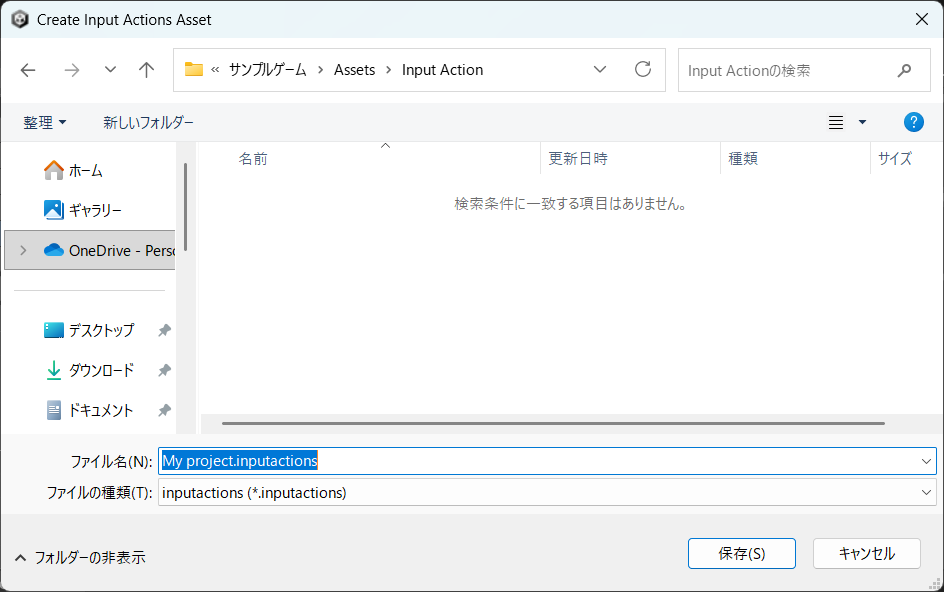Open the file type combo box
The width and height of the screenshot is (944, 592).
coord(546,493)
